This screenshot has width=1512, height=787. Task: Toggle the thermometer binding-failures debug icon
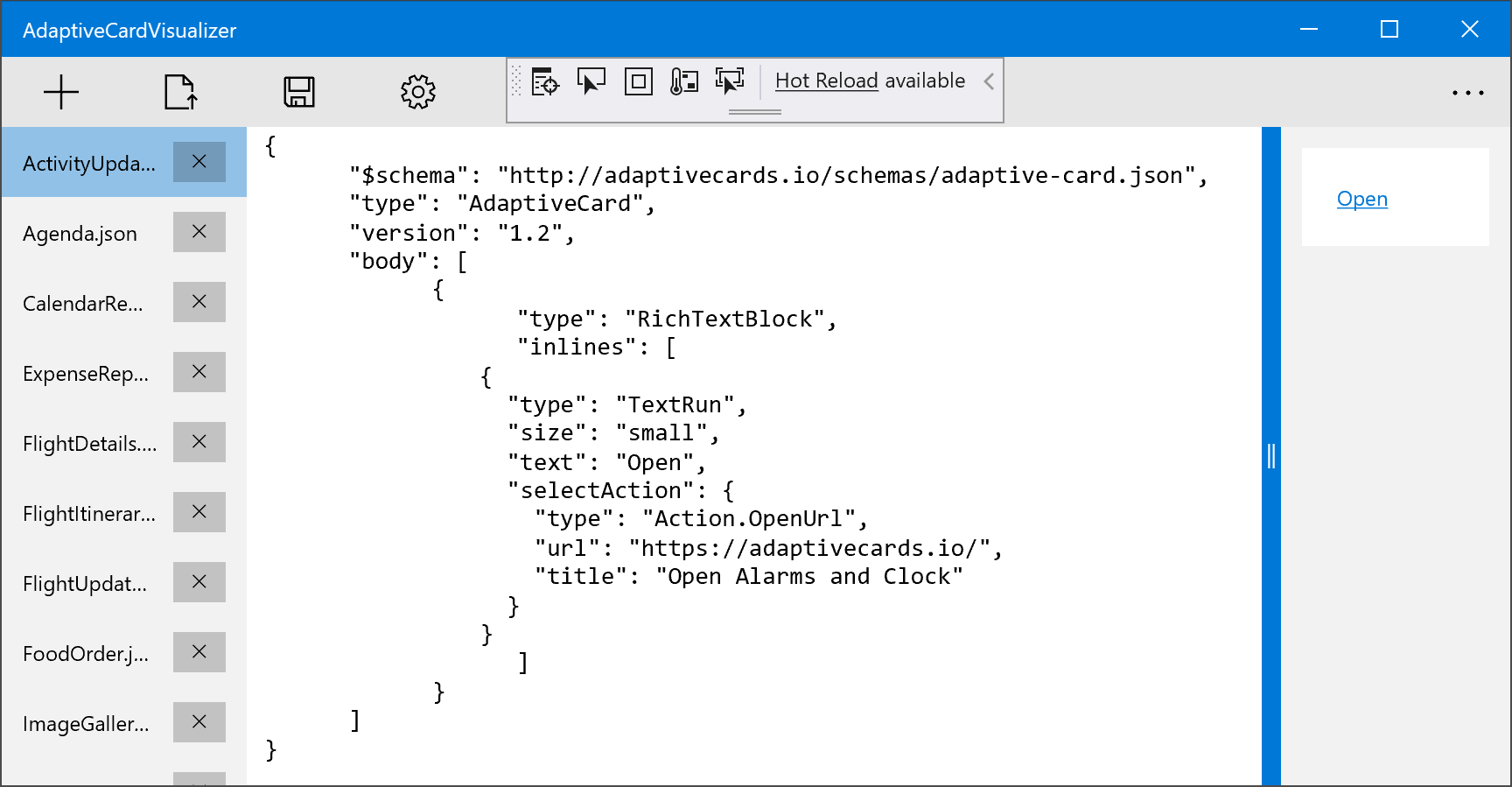coord(684,81)
